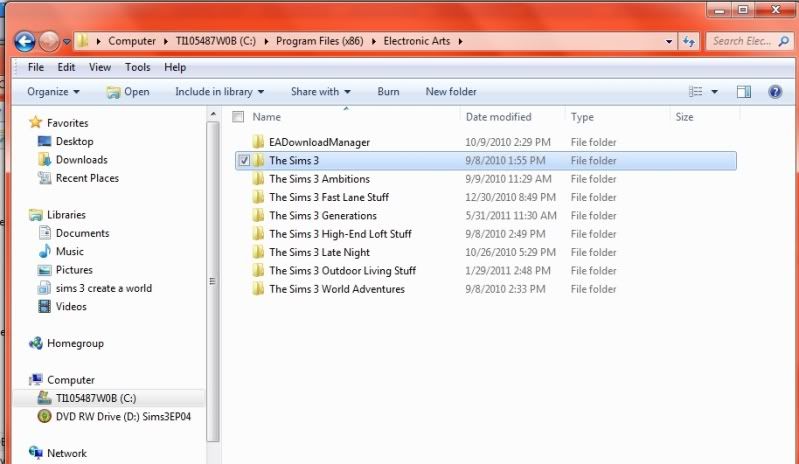Expand arrow after Program Files (x86) breadcrumb

[374, 41]
